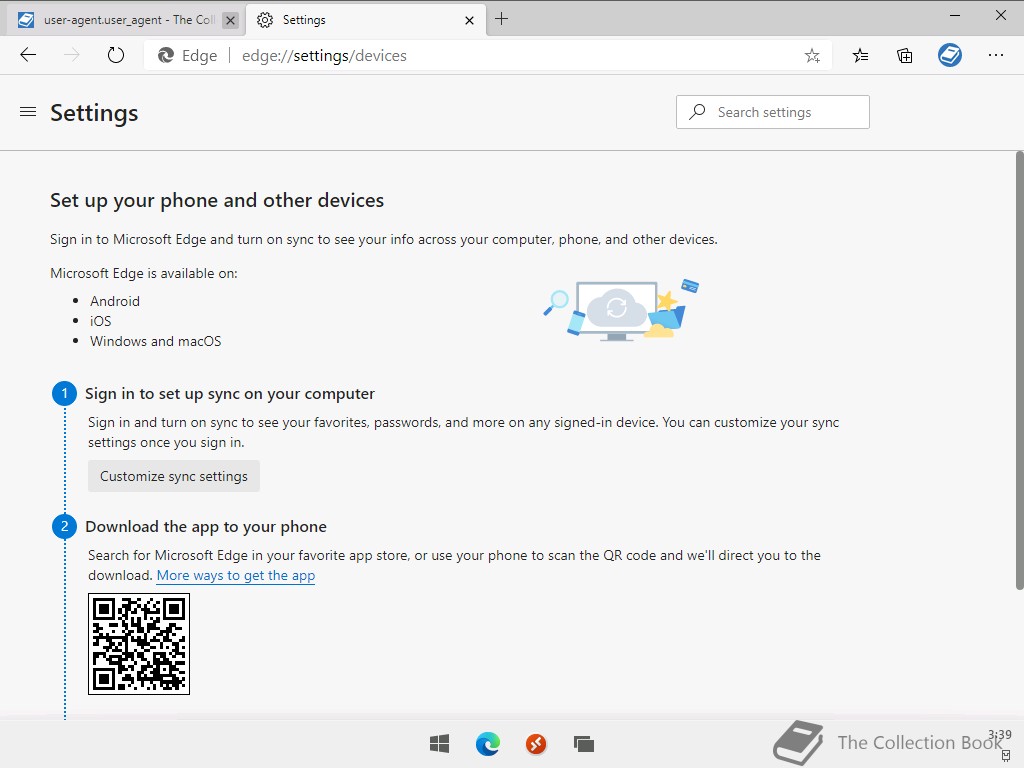Click "Microsoft Edge is available on:" text

pos(144,273)
